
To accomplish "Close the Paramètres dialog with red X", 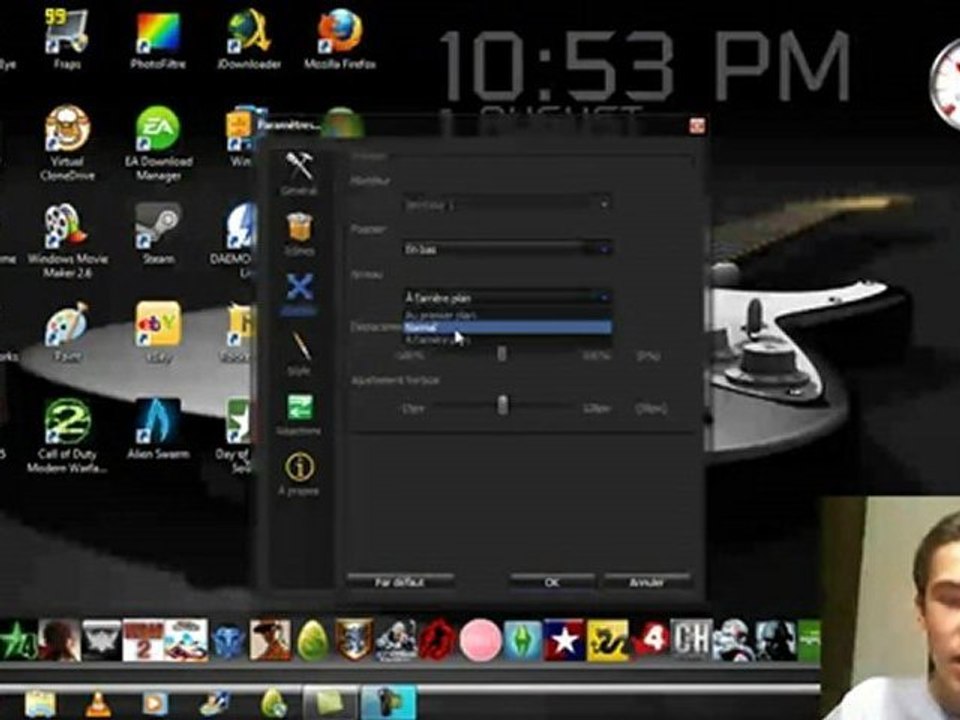I will [697, 126].
